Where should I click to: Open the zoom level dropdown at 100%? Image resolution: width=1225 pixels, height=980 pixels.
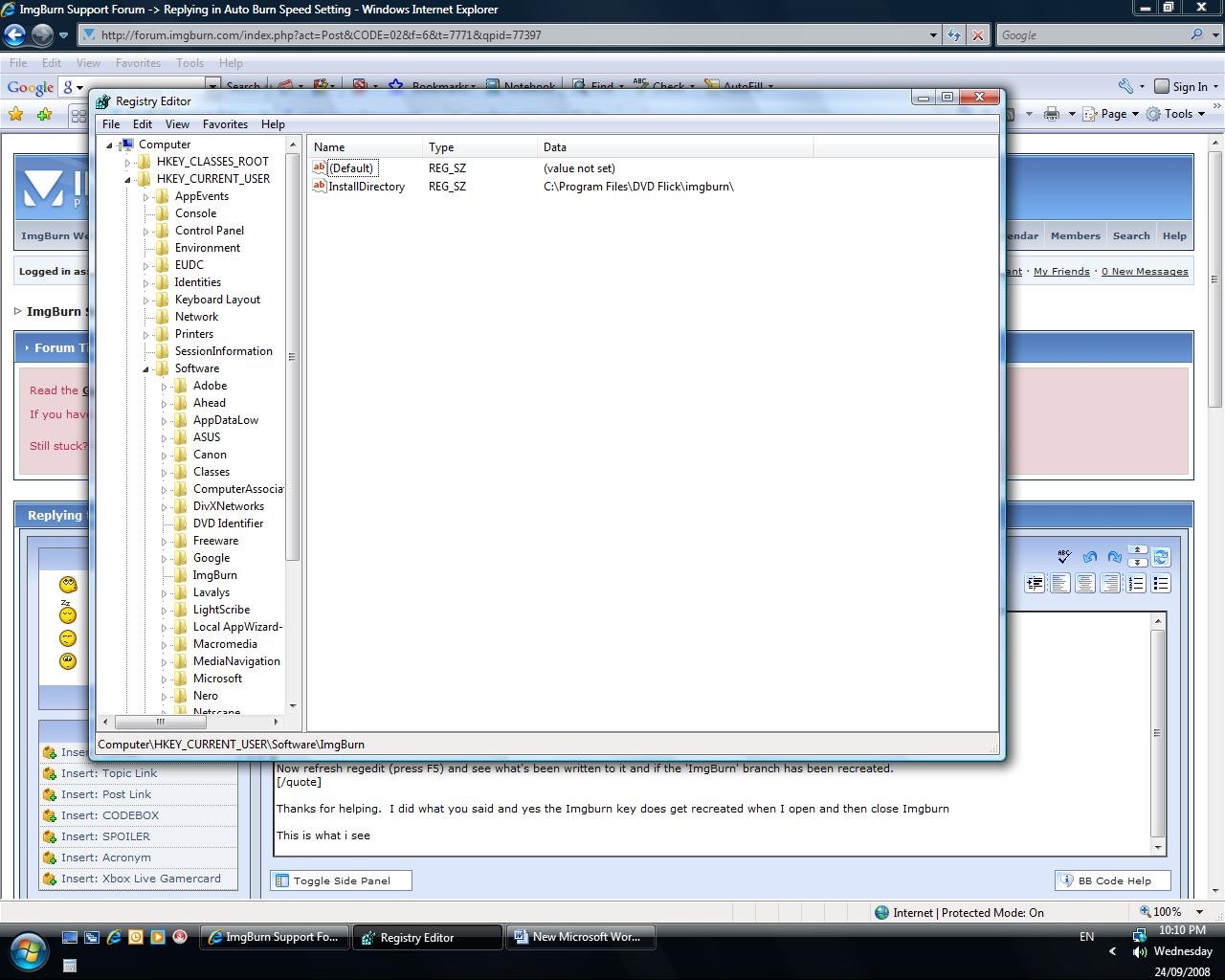click(1199, 912)
